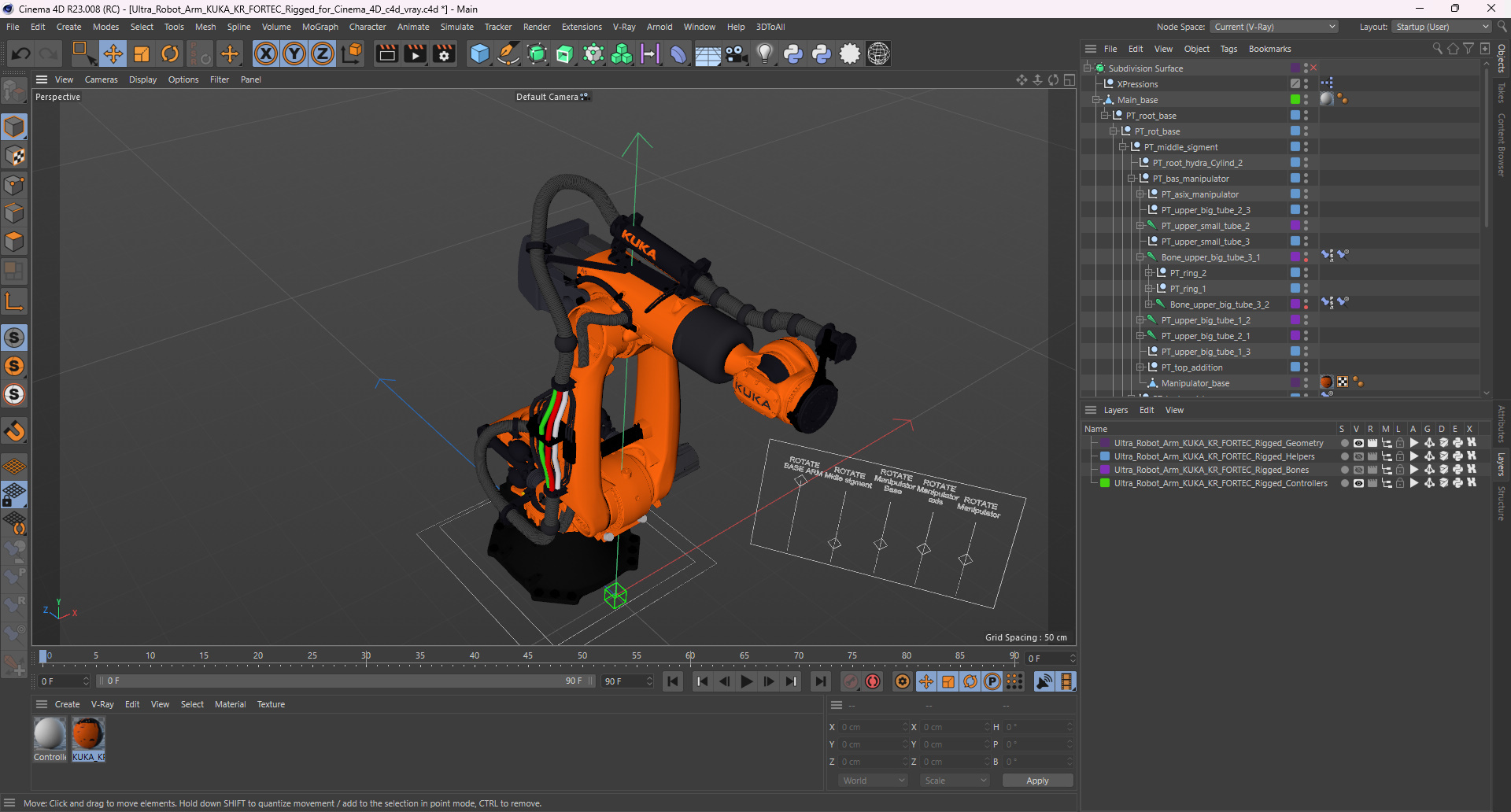Toggle Autokeying button
This screenshot has width=1511, height=812.
[x=873, y=681]
